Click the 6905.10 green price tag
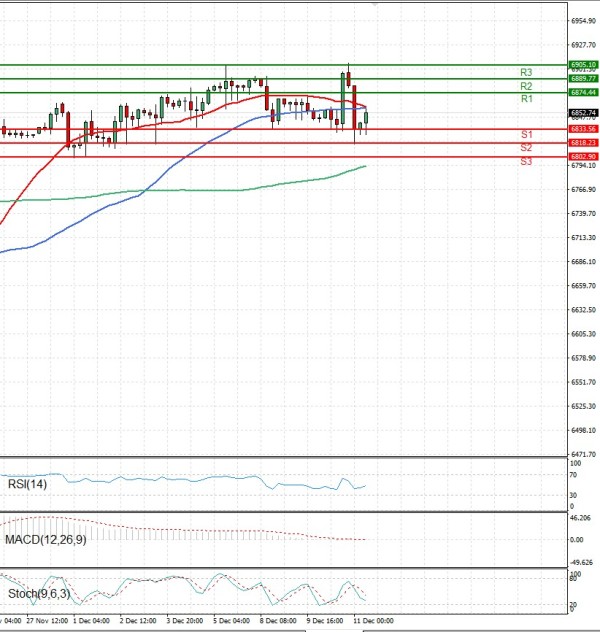The width and height of the screenshot is (600, 632). click(583, 65)
